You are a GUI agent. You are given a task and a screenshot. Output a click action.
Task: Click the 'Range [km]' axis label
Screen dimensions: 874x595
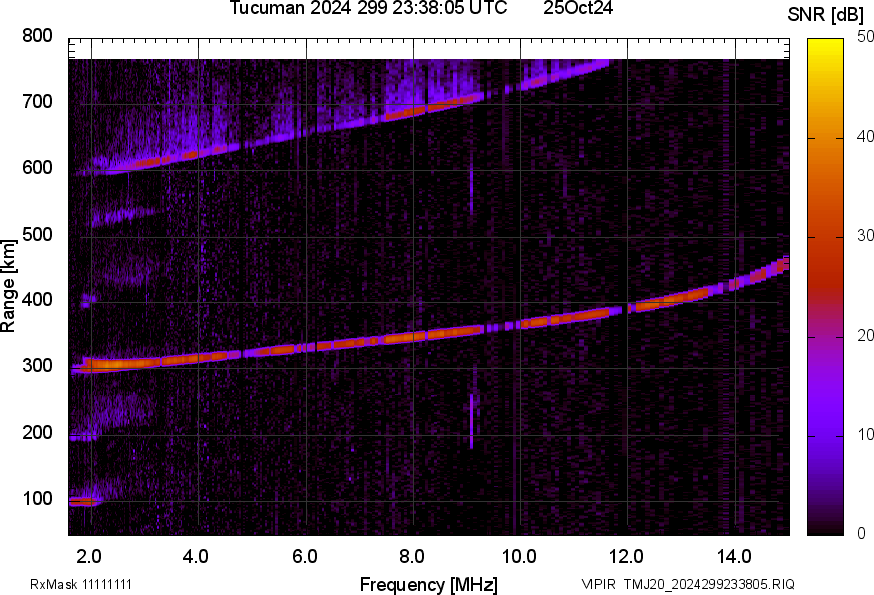click(8, 286)
